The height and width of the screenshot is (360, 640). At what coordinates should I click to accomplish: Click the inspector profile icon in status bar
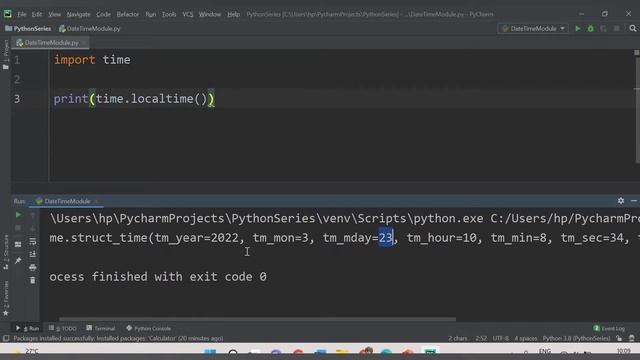pyautogui.click(x=632, y=338)
